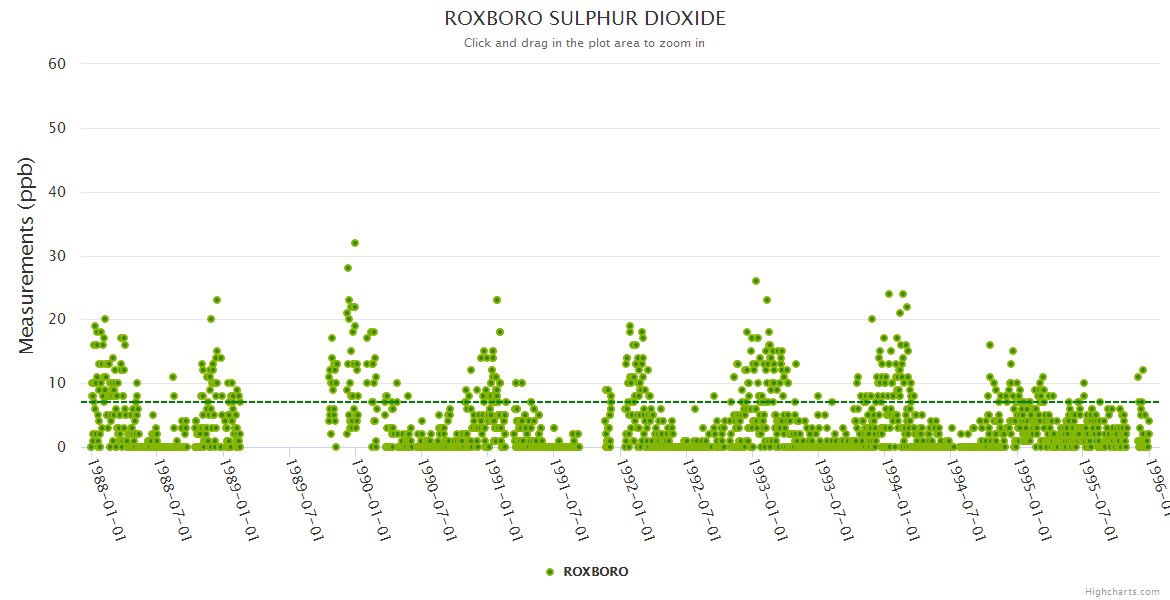Click the 0 label on the y-axis

click(61, 447)
